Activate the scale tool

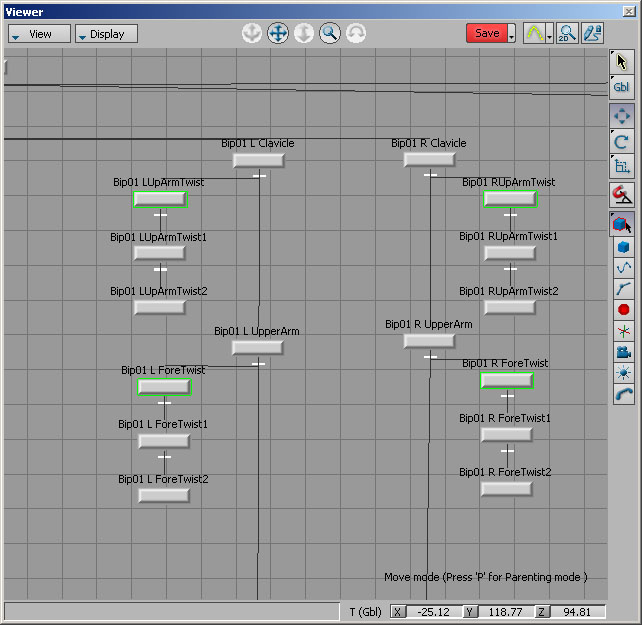tap(622, 166)
